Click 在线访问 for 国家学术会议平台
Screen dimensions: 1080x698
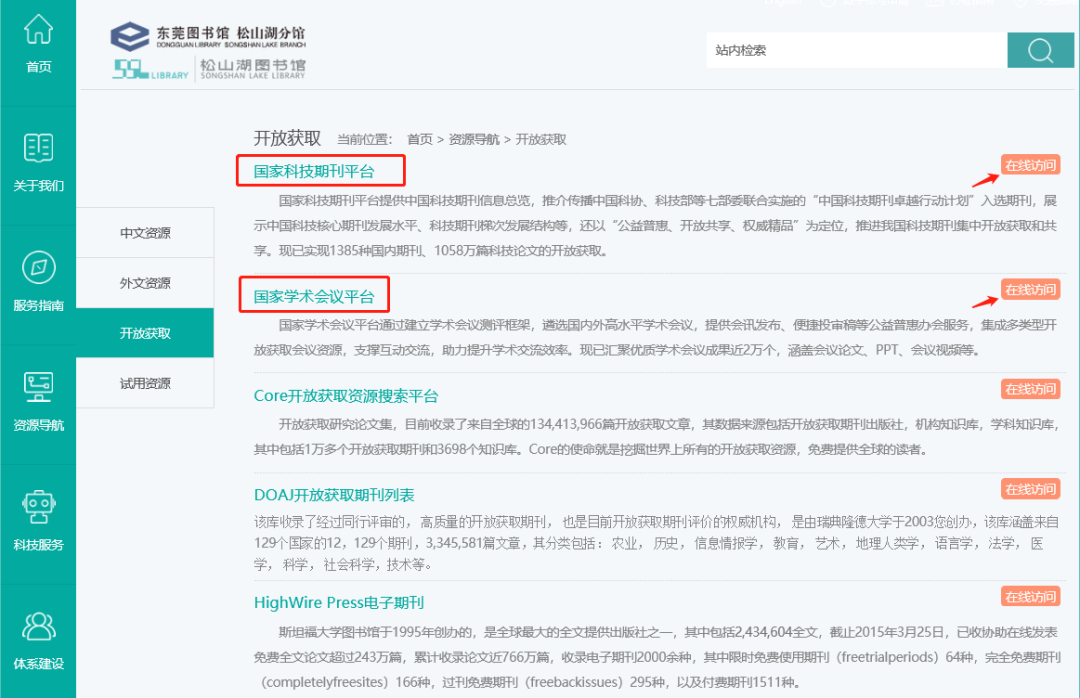click(x=1030, y=289)
